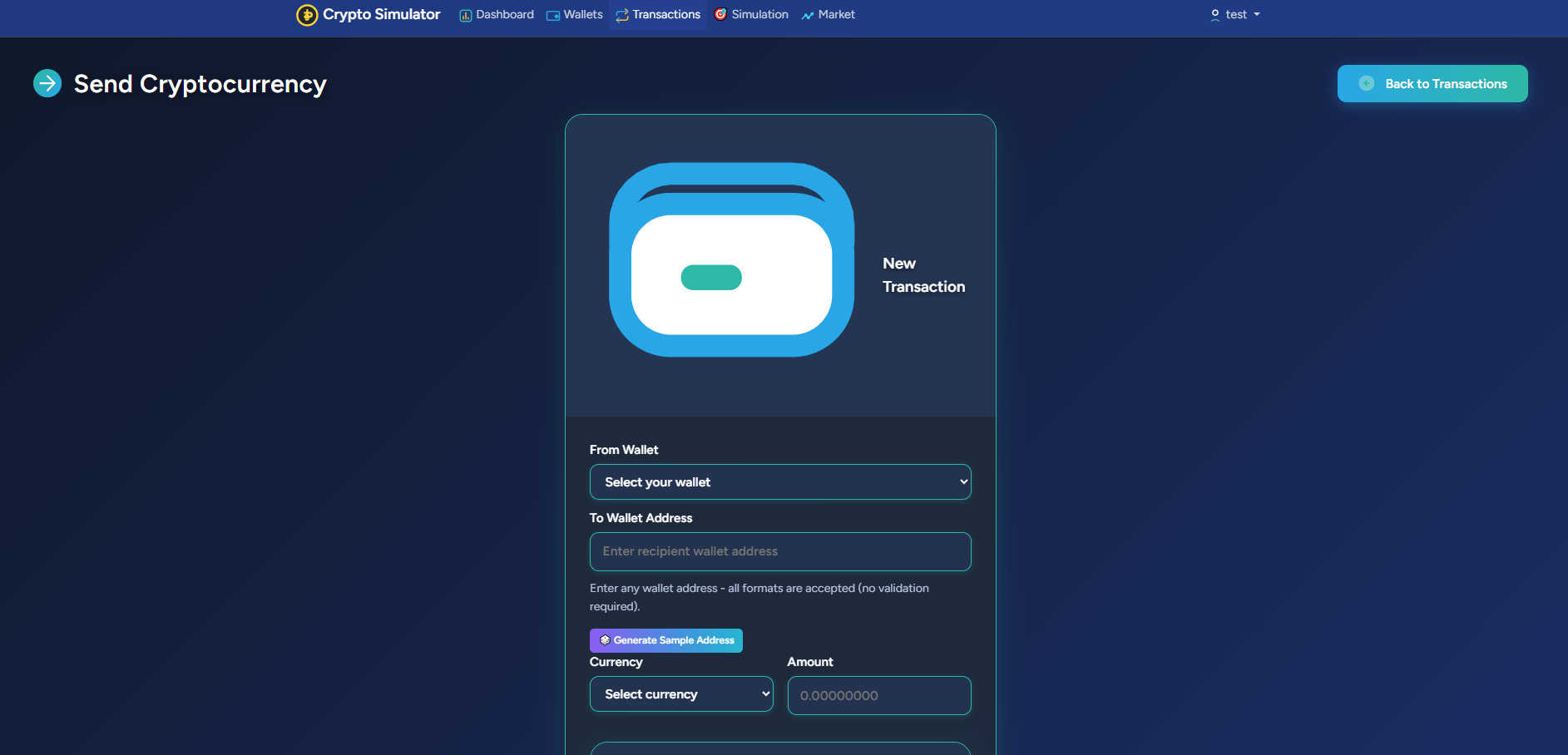Viewport: 1568px width, 755px height.
Task: Click the New Transaction card title
Action: (x=924, y=275)
